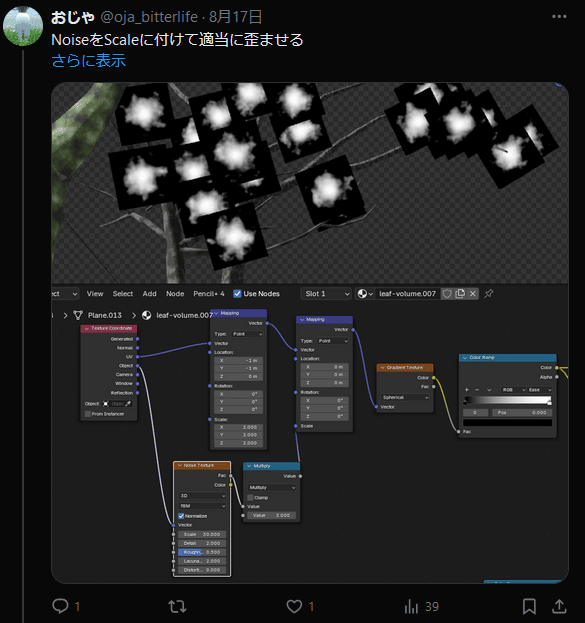
Task: Click the unlink material X icon
Action: tap(473, 294)
